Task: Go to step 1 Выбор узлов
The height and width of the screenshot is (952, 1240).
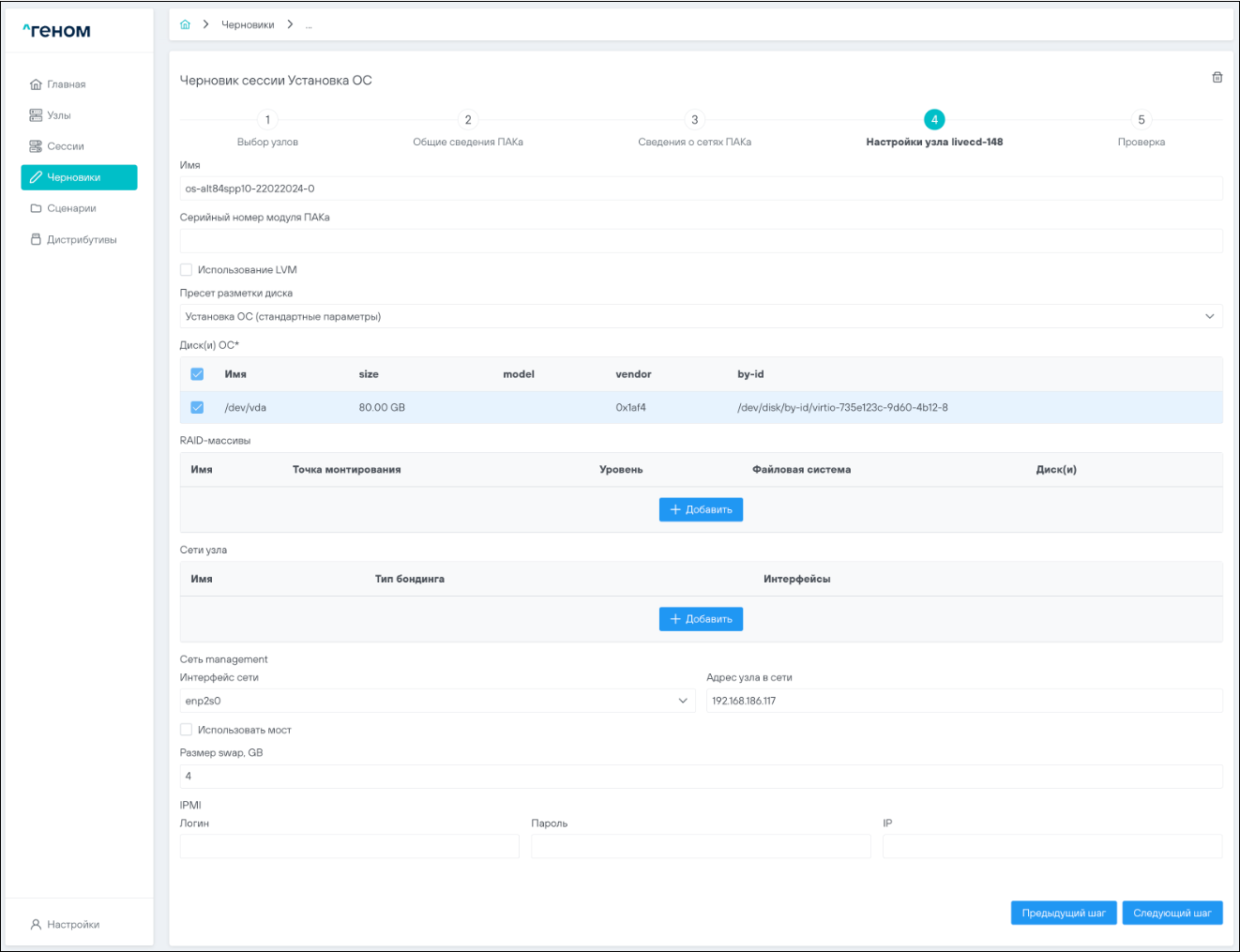Action: [267, 120]
